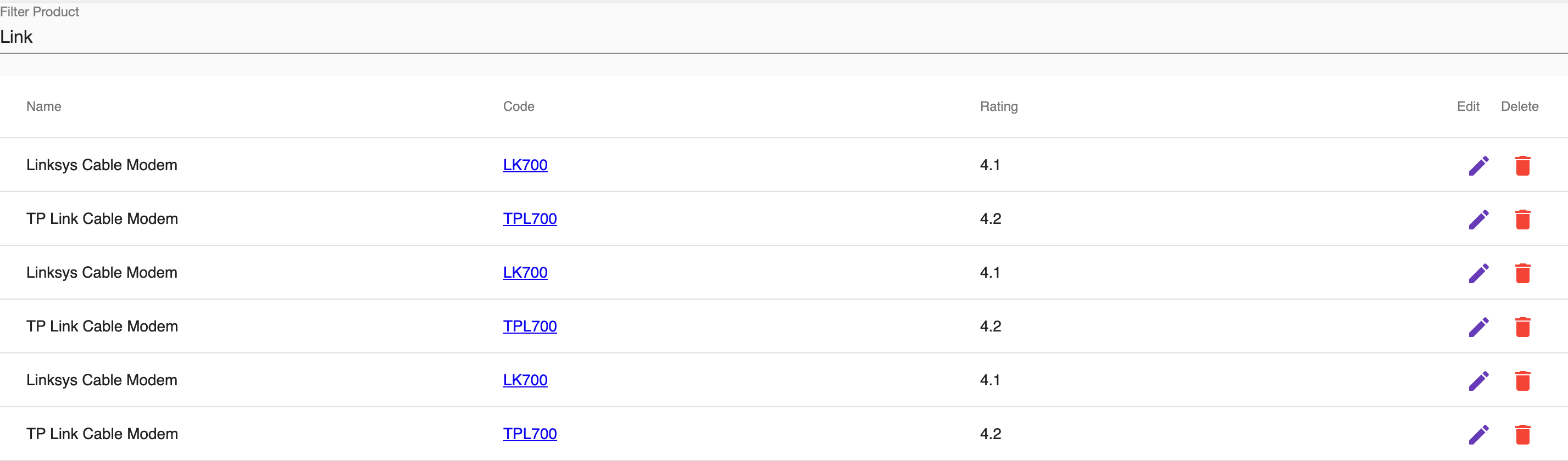Edit the third Linksys Cable Modem entry
1568x461 pixels.
[1478, 380]
